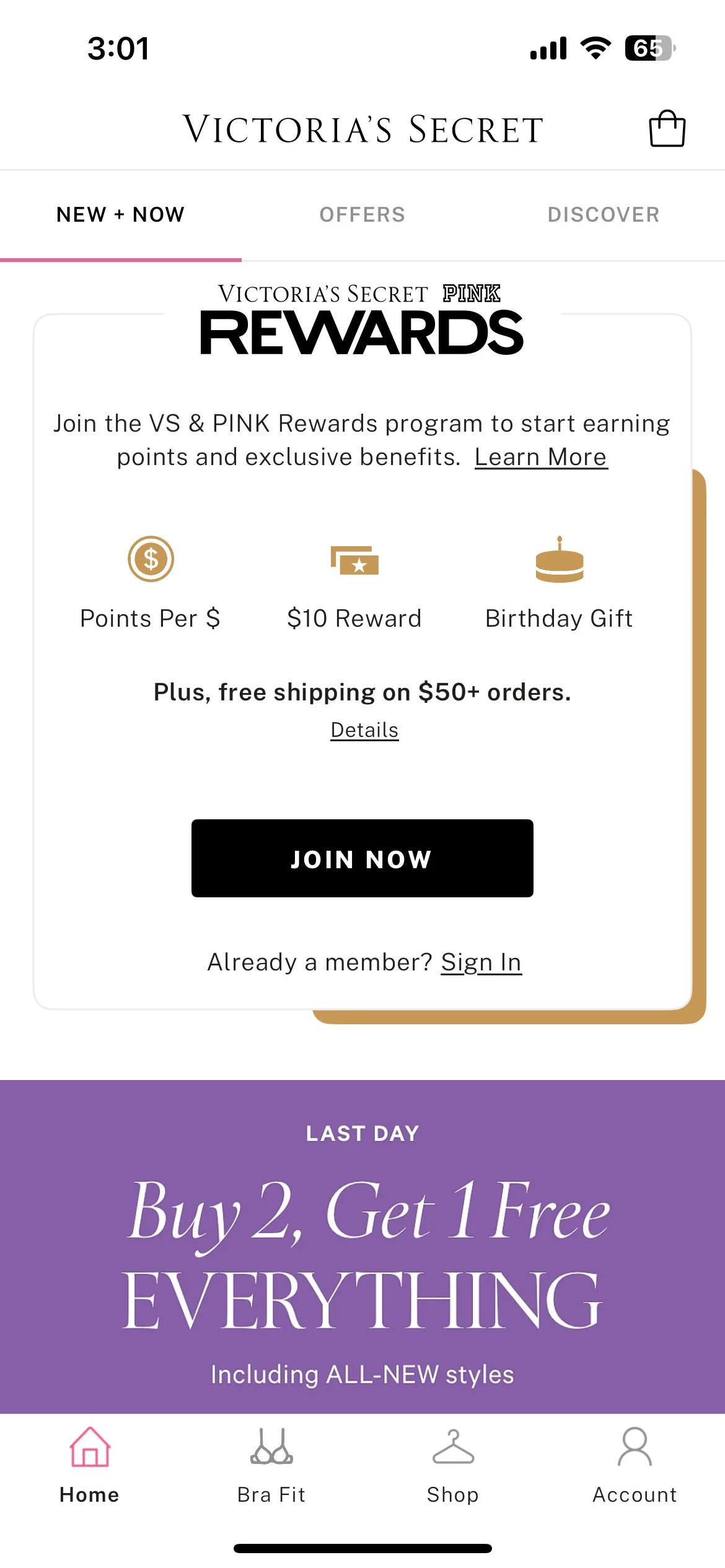This screenshot has width=725, height=1568.
Task: Open the Buy 2, Get 1 Free banner
Action: [362, 1246]
